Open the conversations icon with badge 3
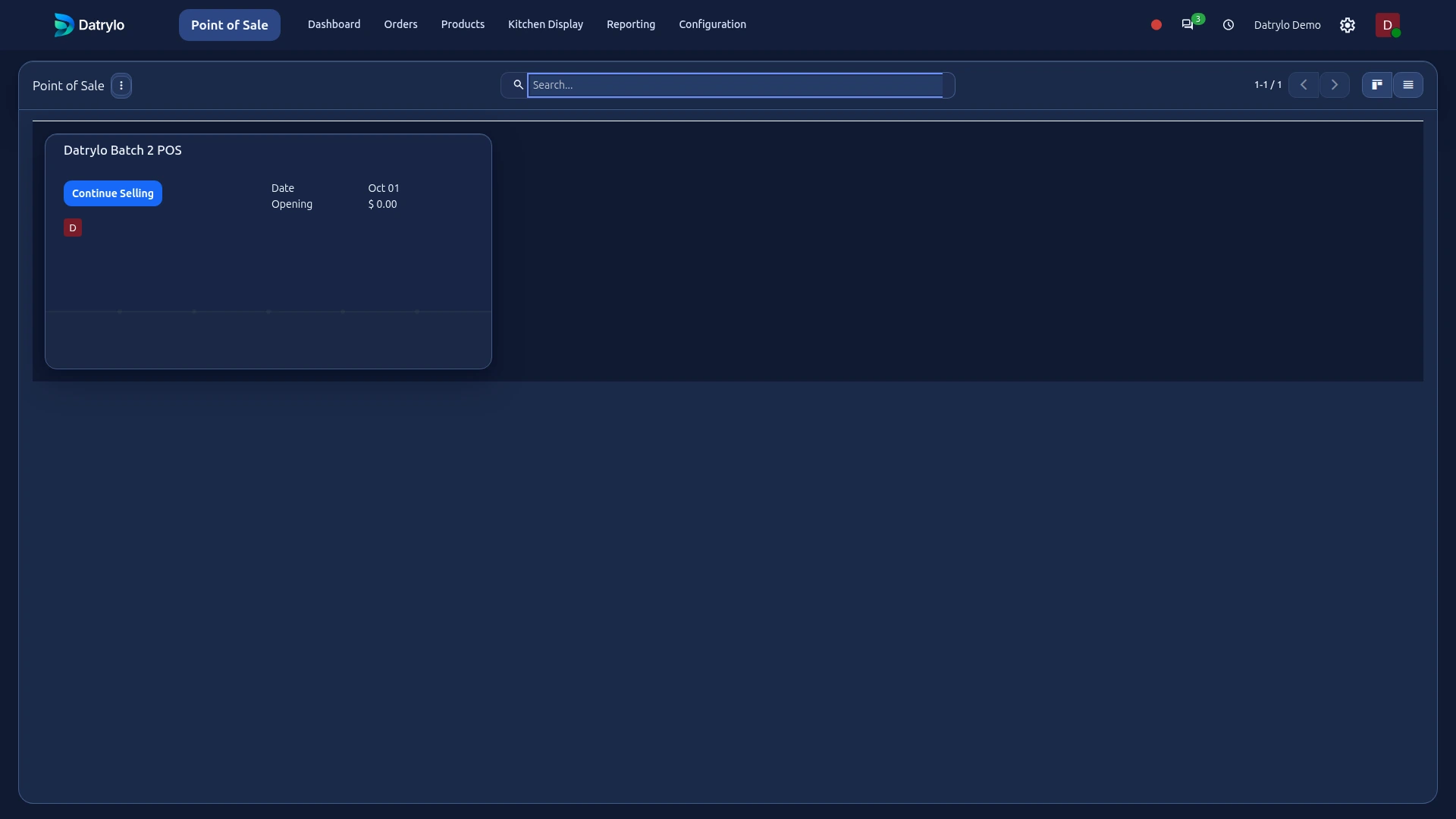The height and width of the screenshot is (819, 1456). 1188,25
